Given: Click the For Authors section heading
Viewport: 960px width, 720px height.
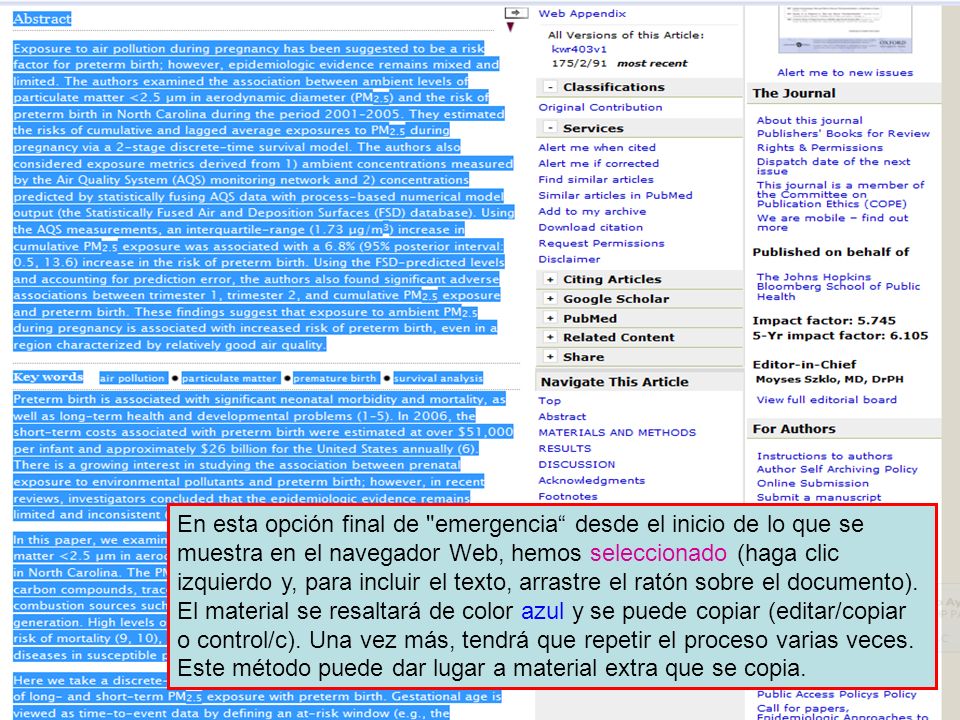Looking at the screenshot, I should tap(794, 429).
